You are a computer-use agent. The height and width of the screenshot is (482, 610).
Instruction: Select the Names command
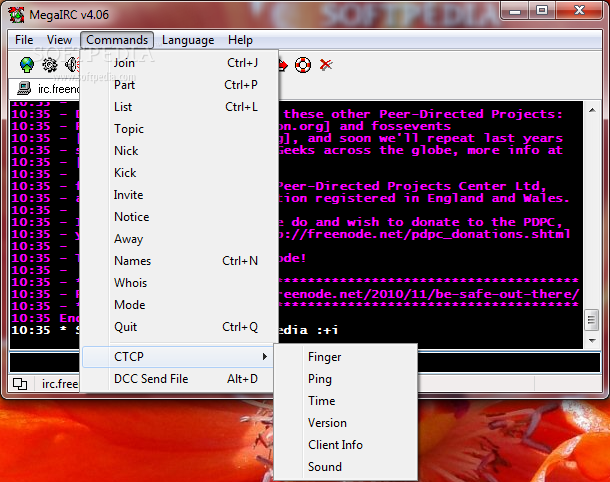coord(179,261)
